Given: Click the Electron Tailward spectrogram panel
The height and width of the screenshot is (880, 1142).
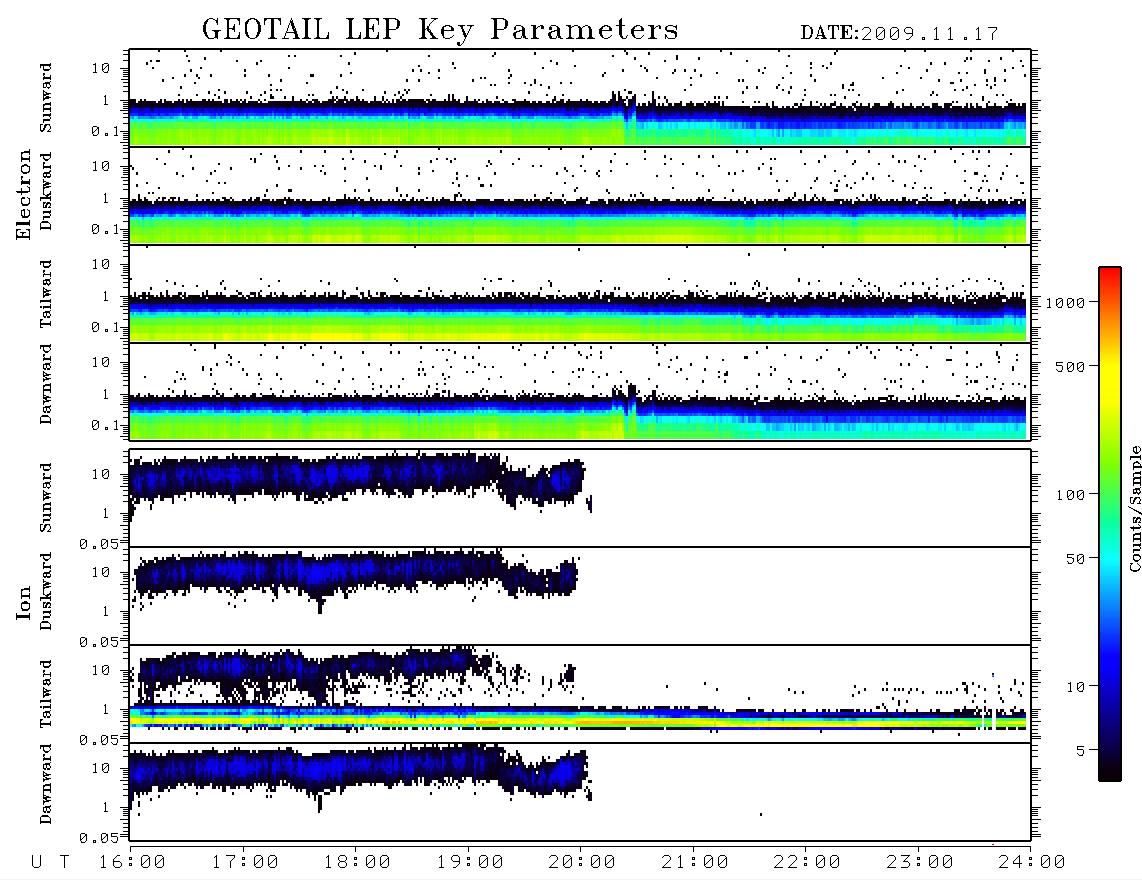Looking at the screenshot, I should 580,294.
